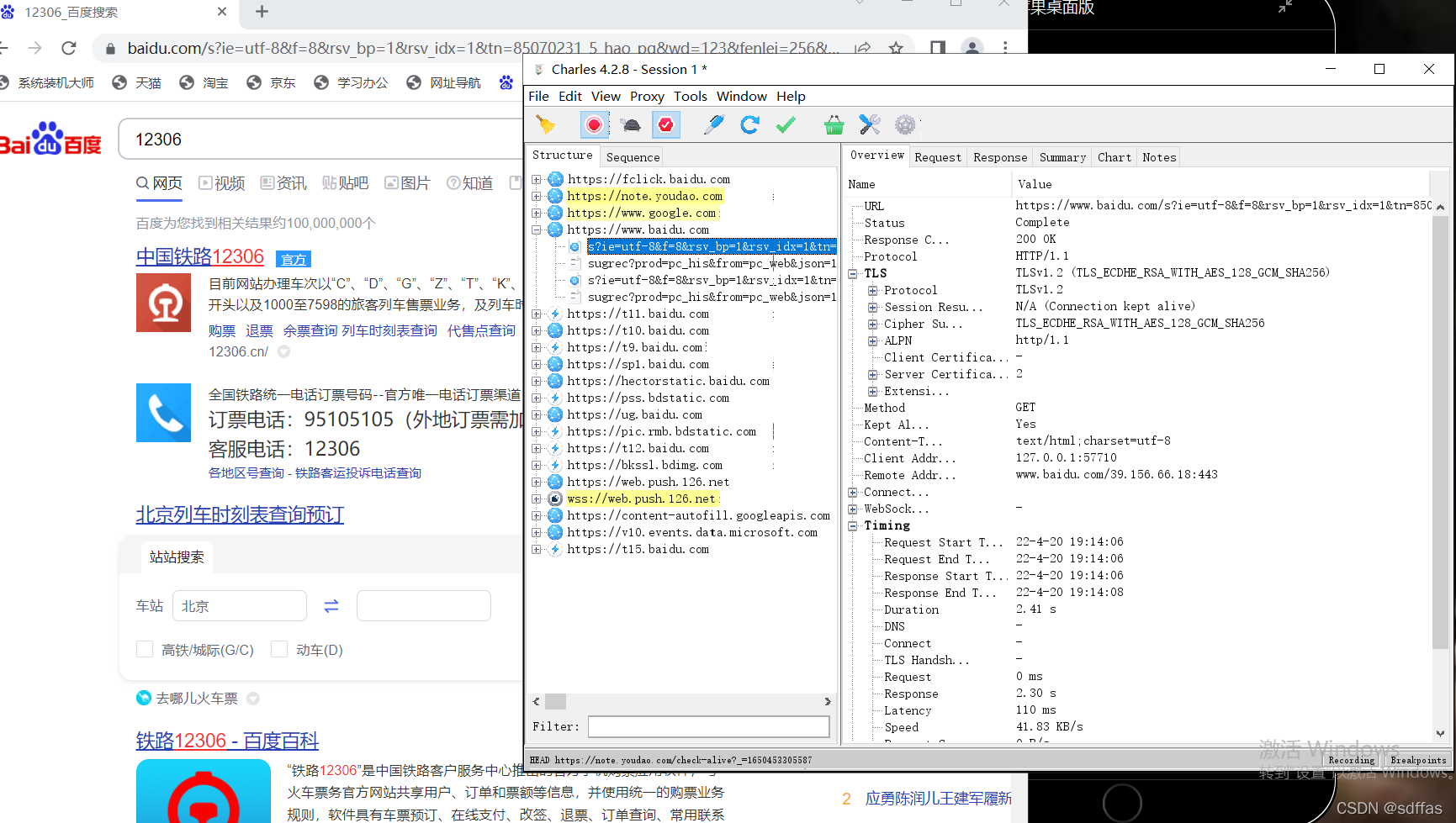
Task: Expand the Server Certificates row
Action: click(872, 374)
